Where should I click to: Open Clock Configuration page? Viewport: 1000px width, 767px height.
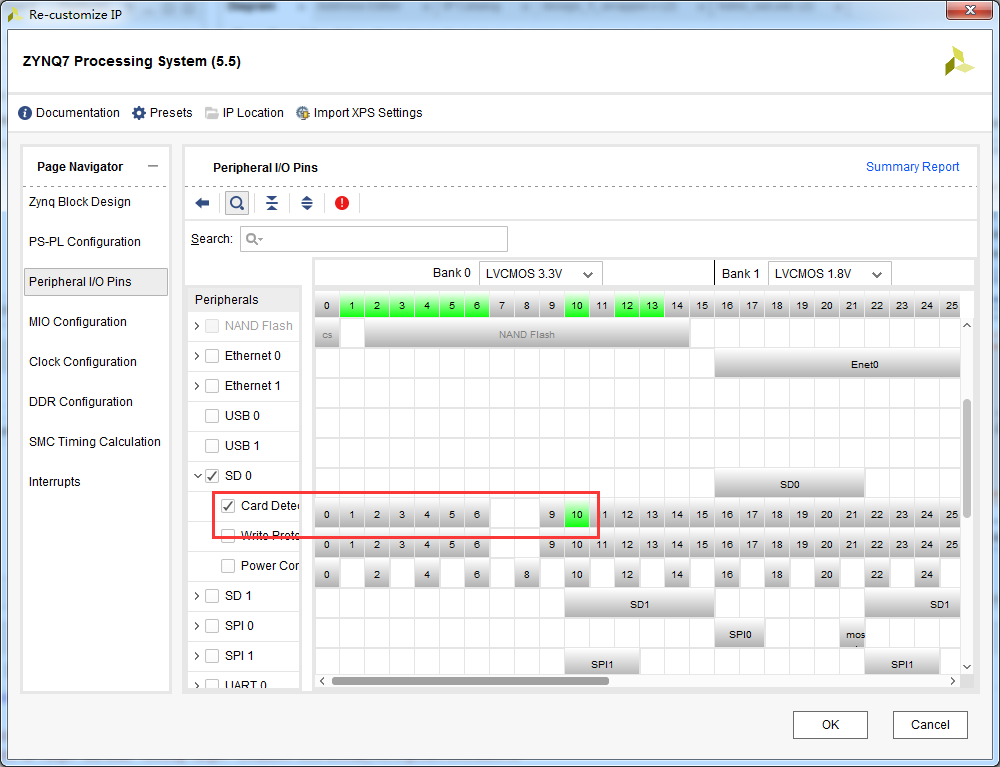(83, 362)
